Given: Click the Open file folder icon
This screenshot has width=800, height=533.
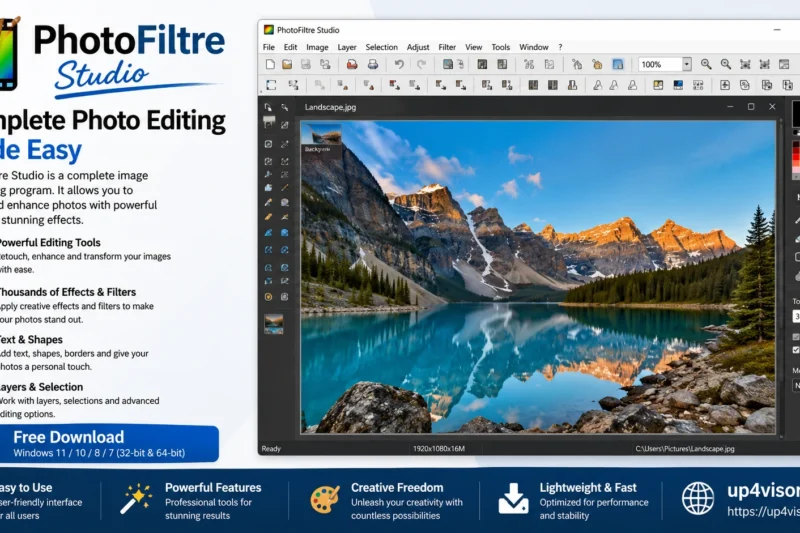Looking at the screenshot, I should 287,64.
